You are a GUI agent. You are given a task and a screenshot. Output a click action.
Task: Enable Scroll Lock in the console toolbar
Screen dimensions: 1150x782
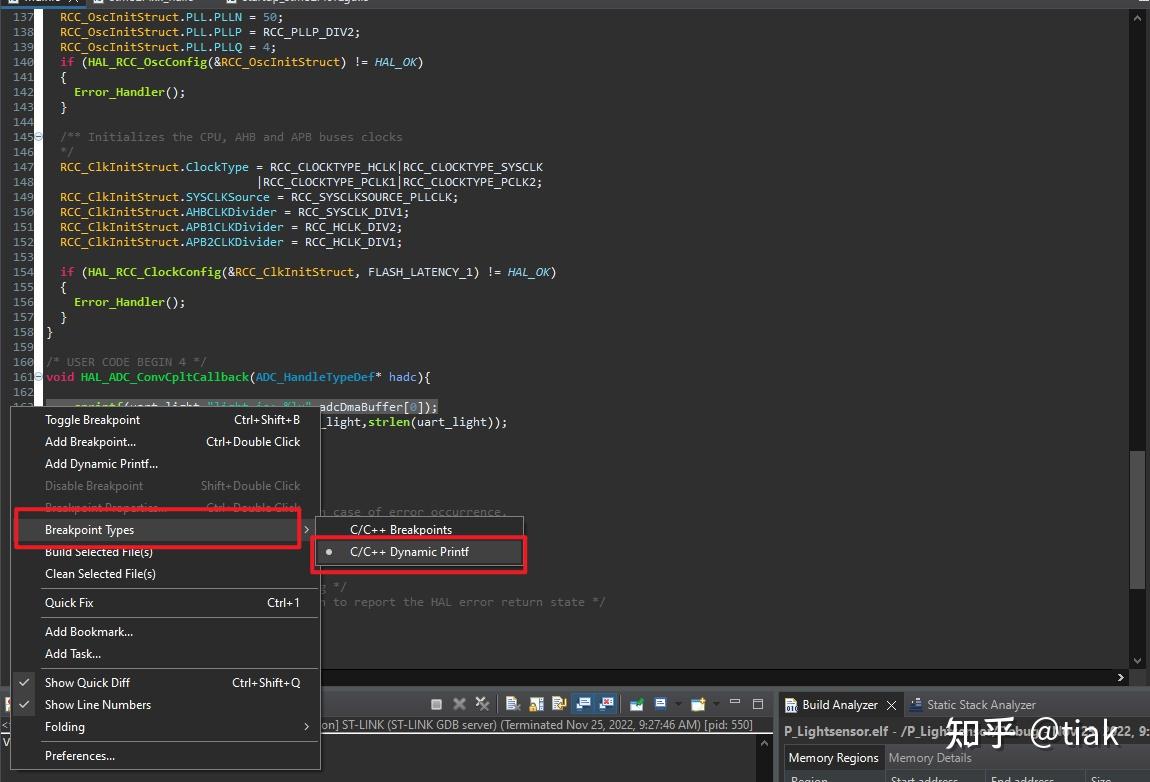[535, 703]
